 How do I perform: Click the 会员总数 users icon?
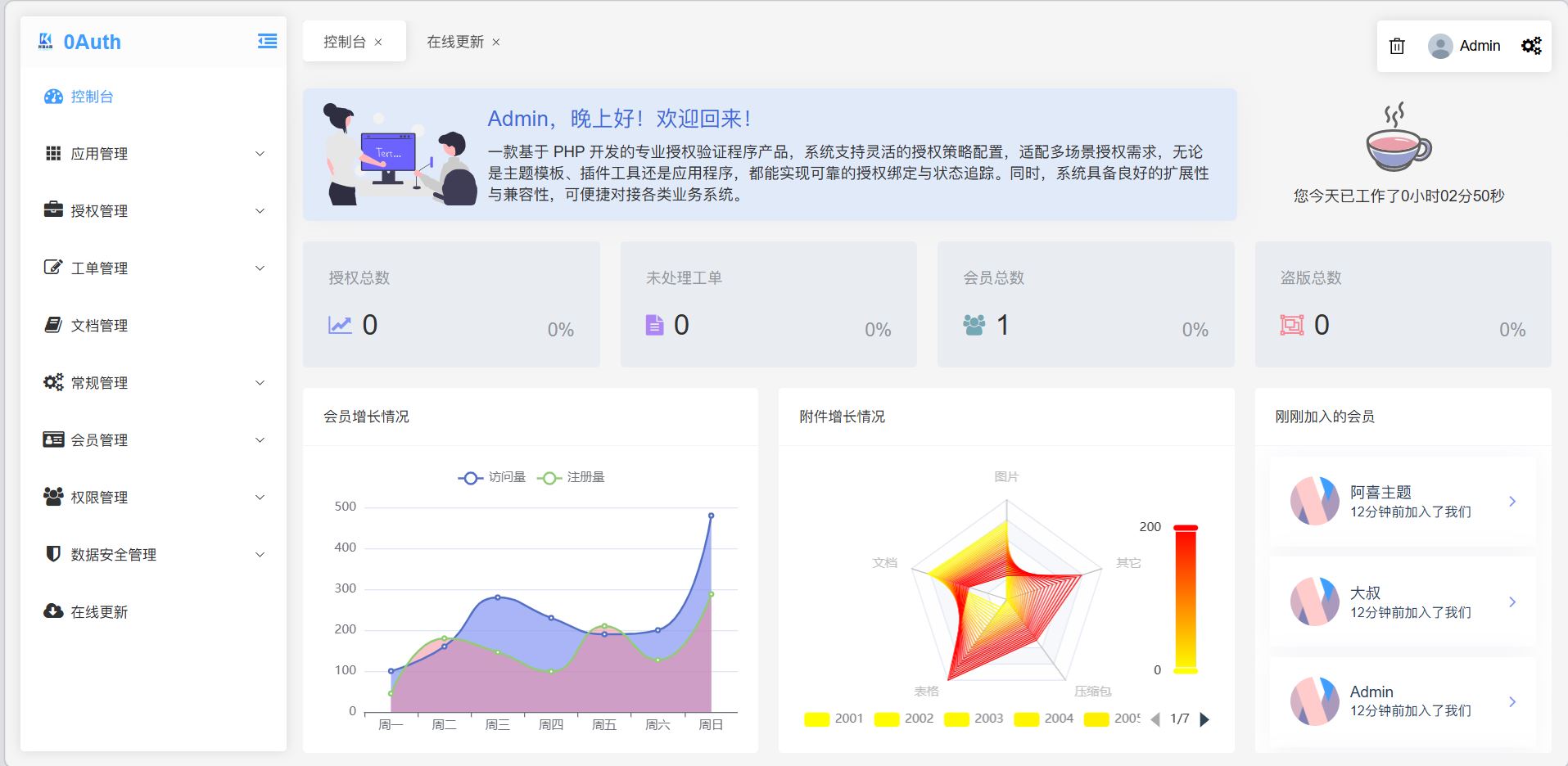point(974,325)
